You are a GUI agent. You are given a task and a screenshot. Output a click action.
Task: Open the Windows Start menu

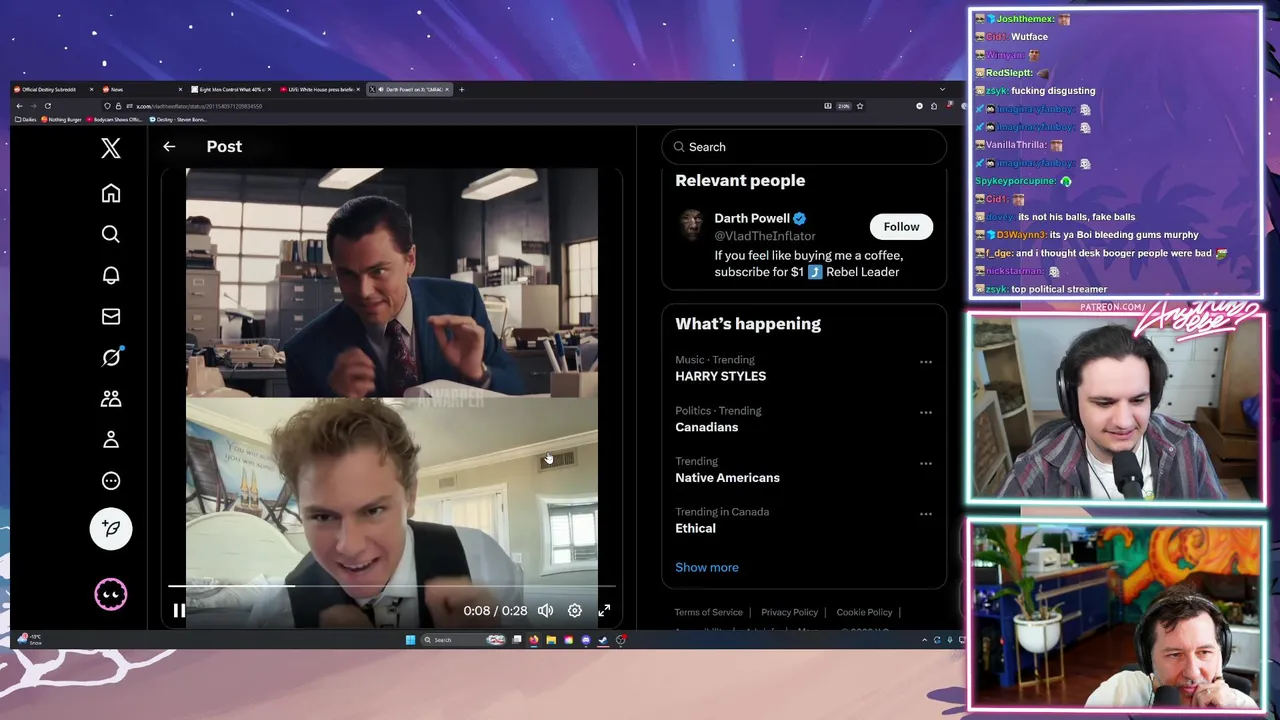tap(410, 640)
